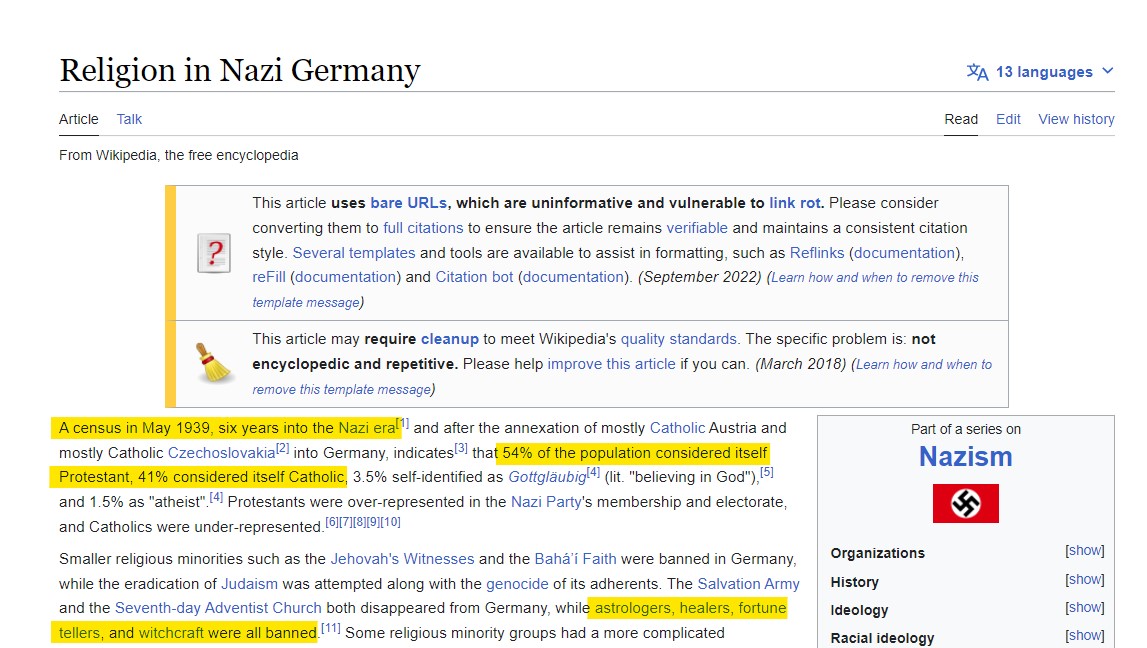Click citation reference [10]
Image resolution: width=1147 pixels, height=648 pixels.
(391, 522)
